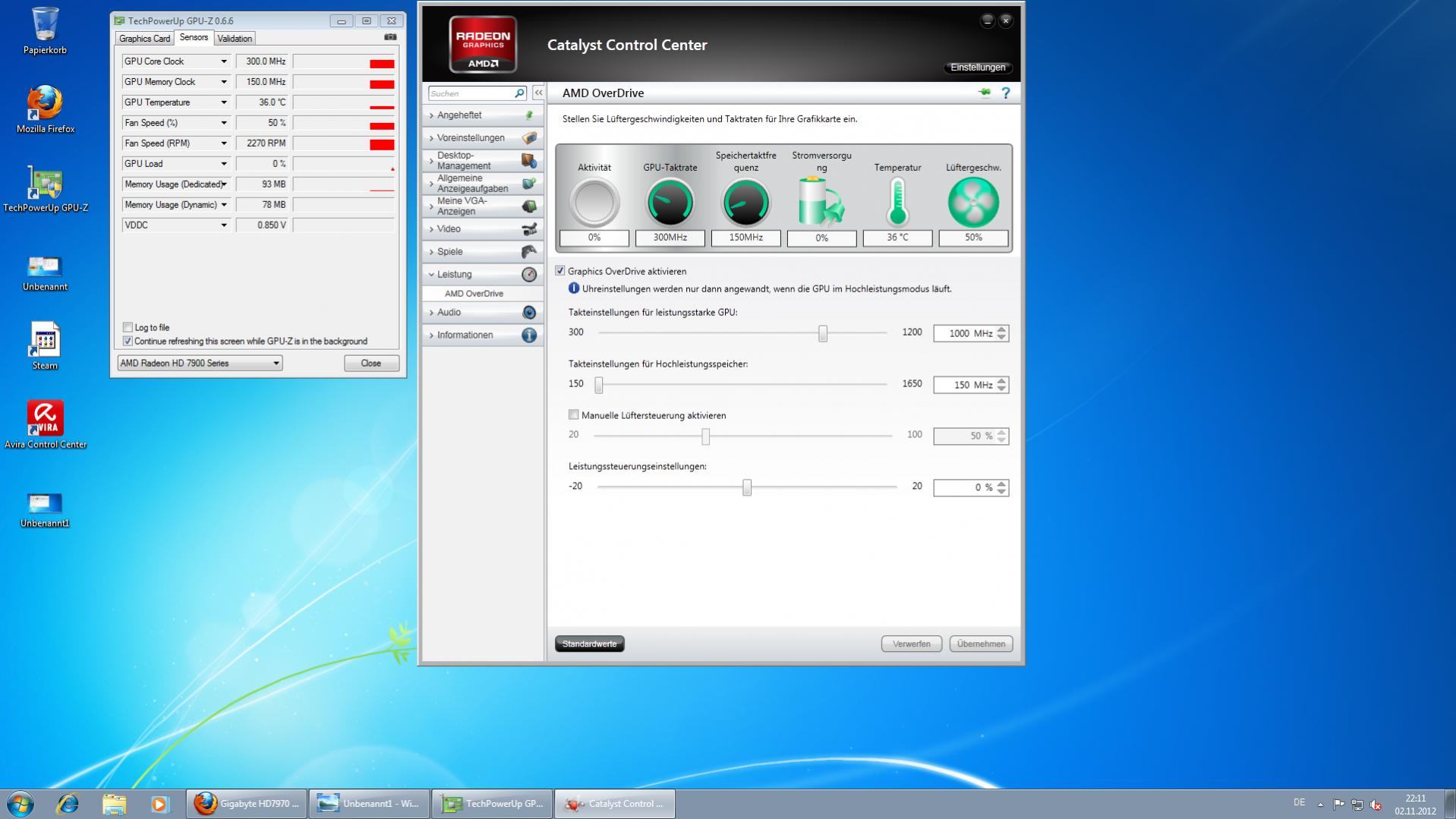Open the GPU Memory Clock sensor dropdown
The height and width of the screenshot is (819, 1456).
point(224,82)
